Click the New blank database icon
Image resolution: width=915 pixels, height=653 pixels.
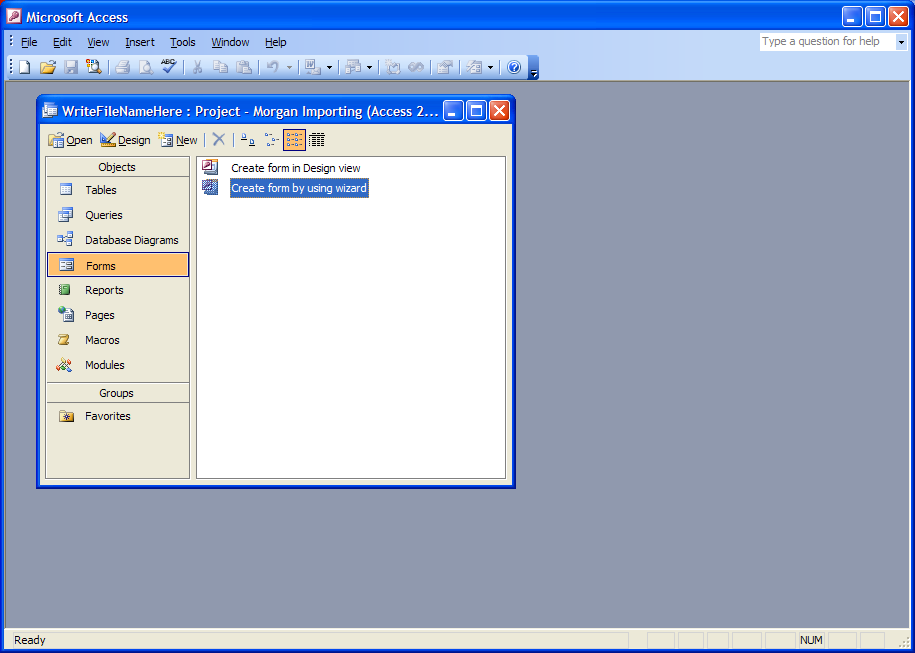click(24, 67)
